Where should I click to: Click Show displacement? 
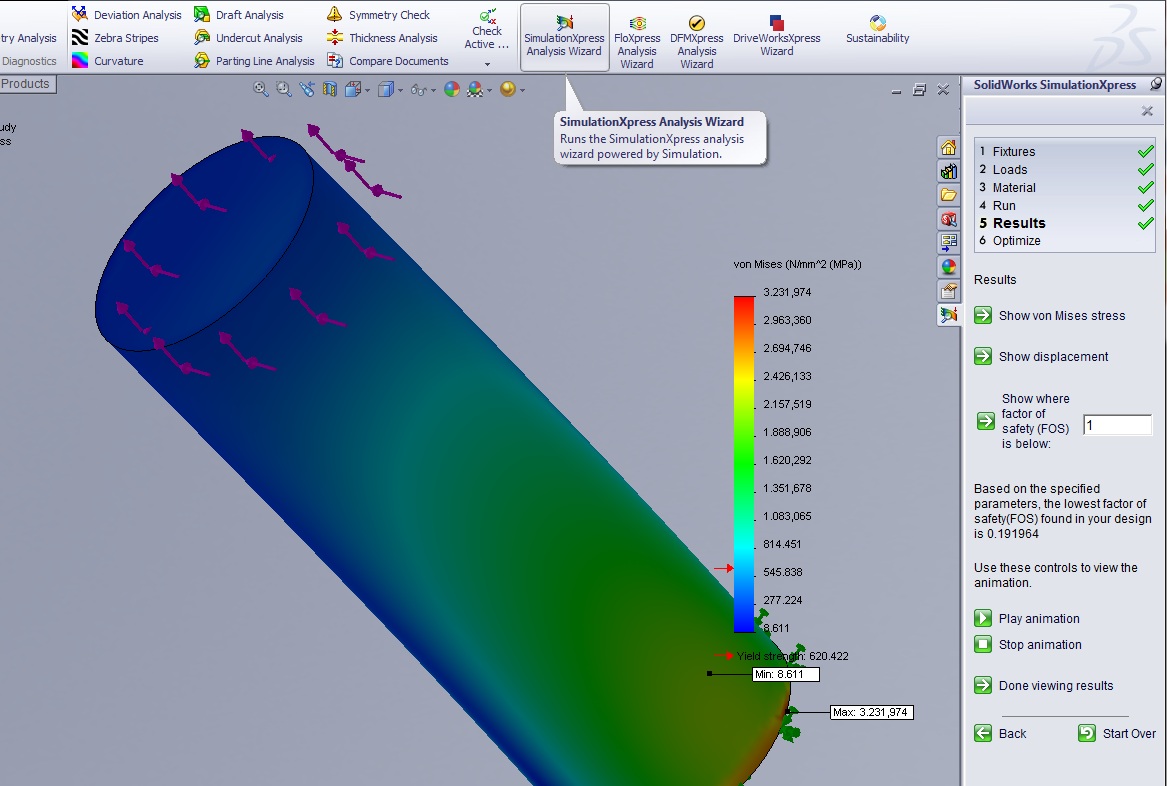click(x=1041, y=357)
